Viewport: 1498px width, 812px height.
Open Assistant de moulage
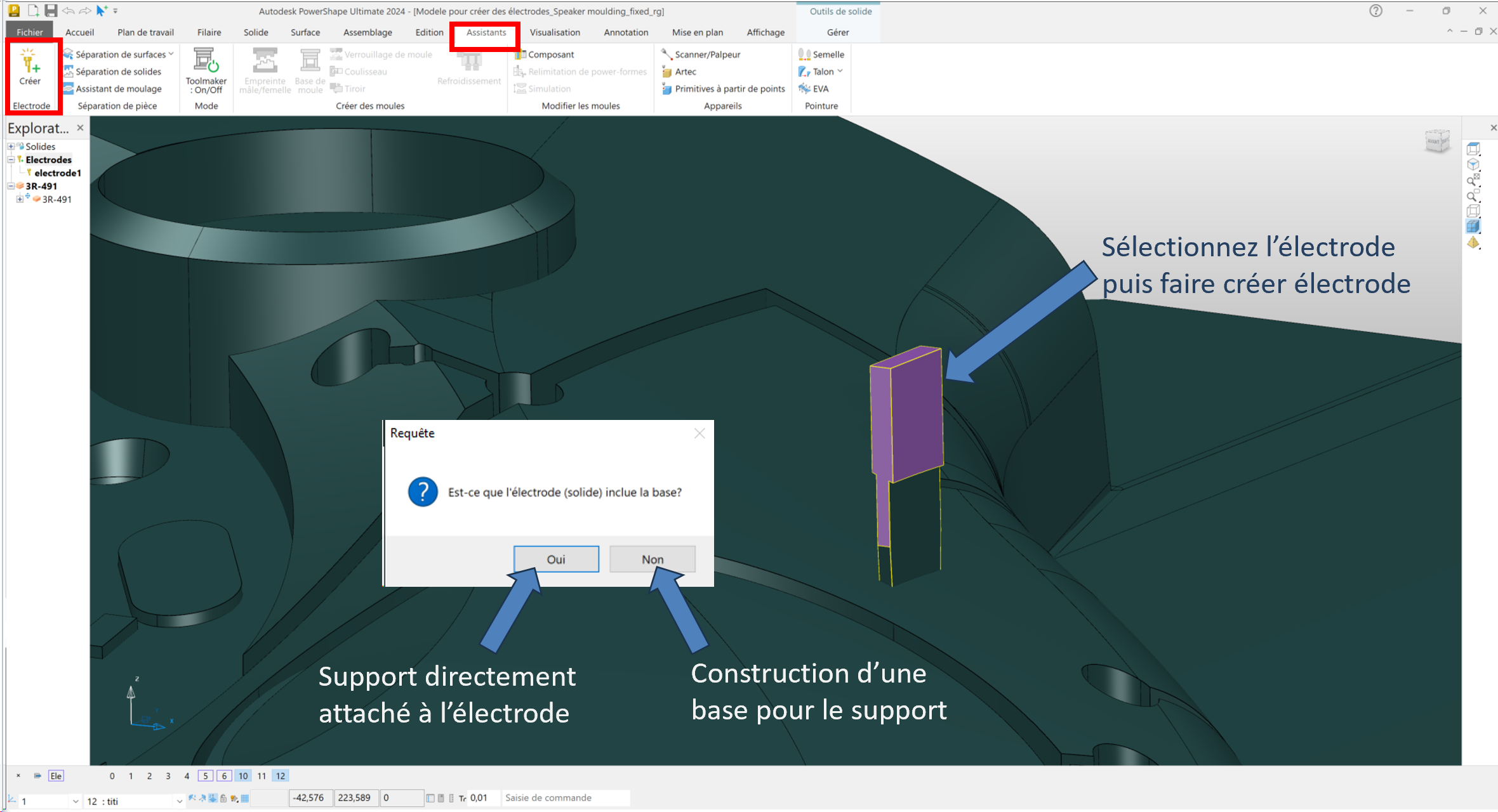pyautogui.click(x=118, y=89)
